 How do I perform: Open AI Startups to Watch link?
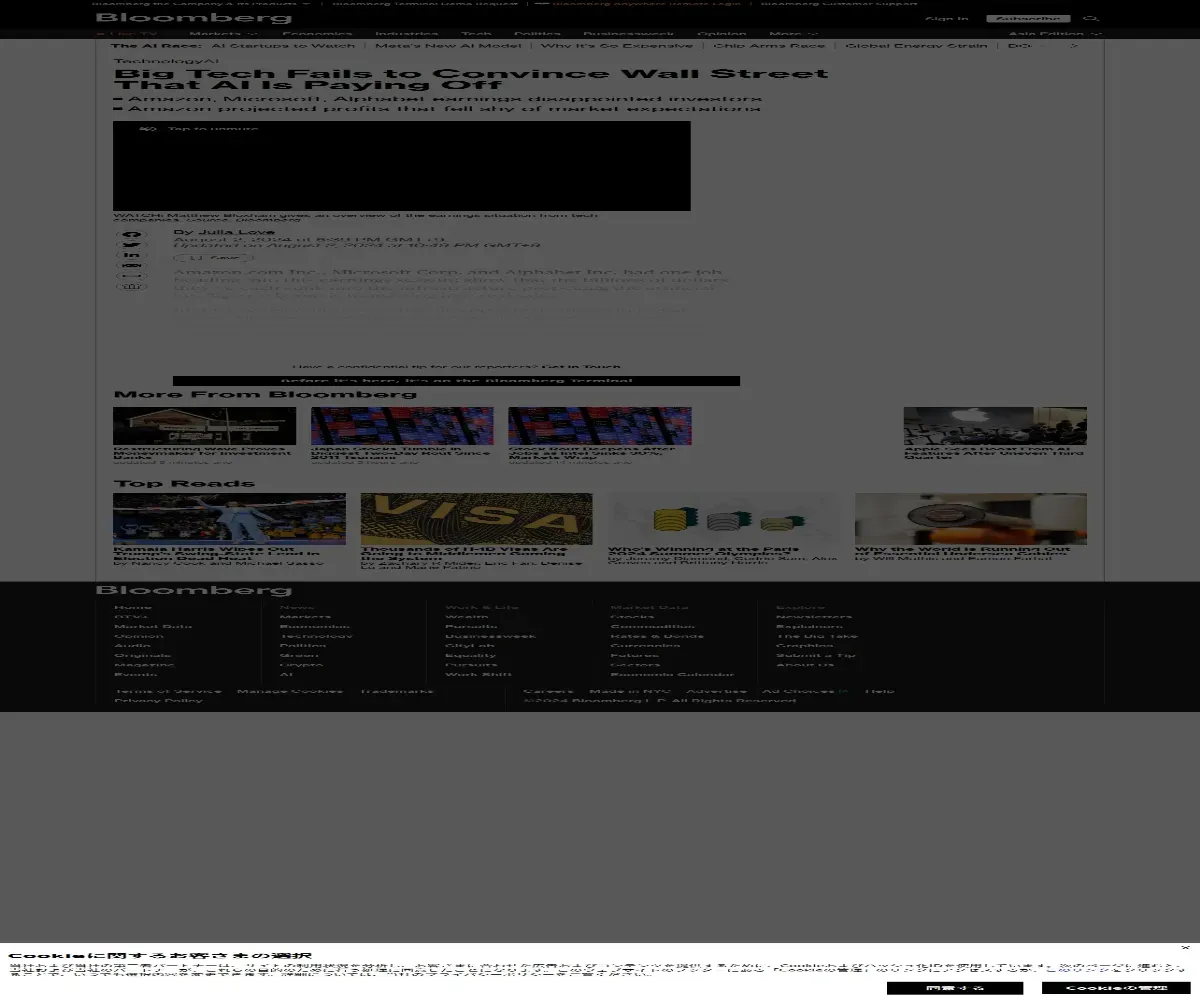283,46
